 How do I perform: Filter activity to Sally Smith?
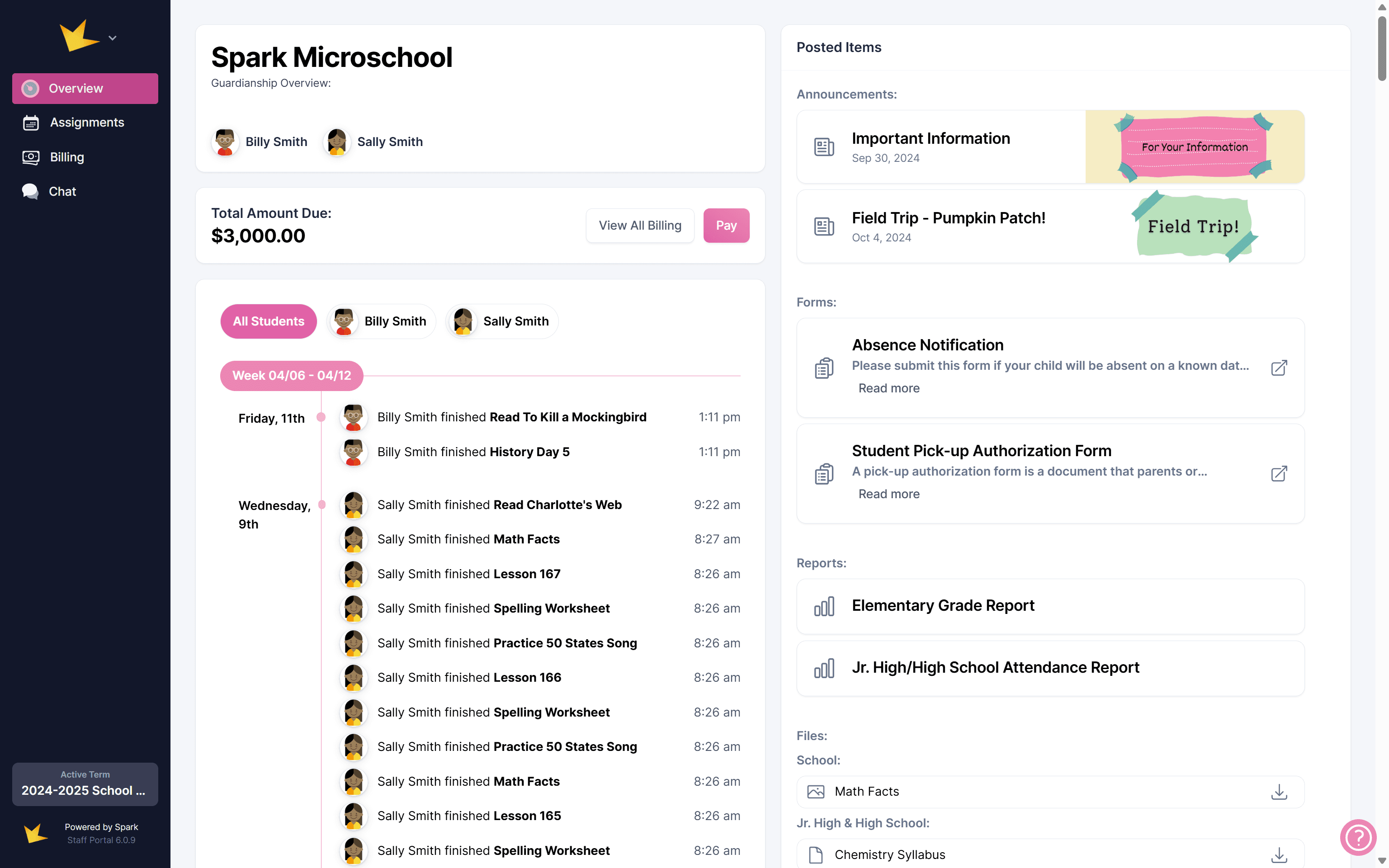pyautogui.click(x=501, y=321)
